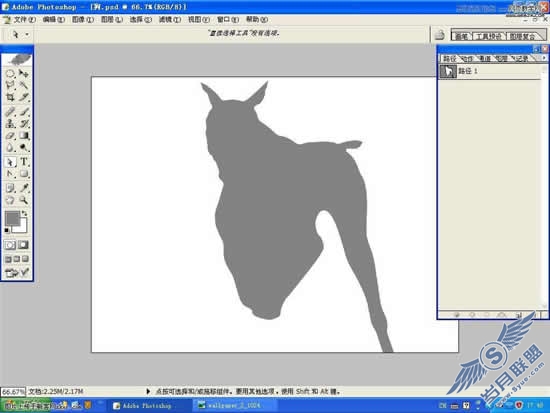Swap foreground and background colors arrow
This screenshot has height=413, width=550.
[24, 213]
